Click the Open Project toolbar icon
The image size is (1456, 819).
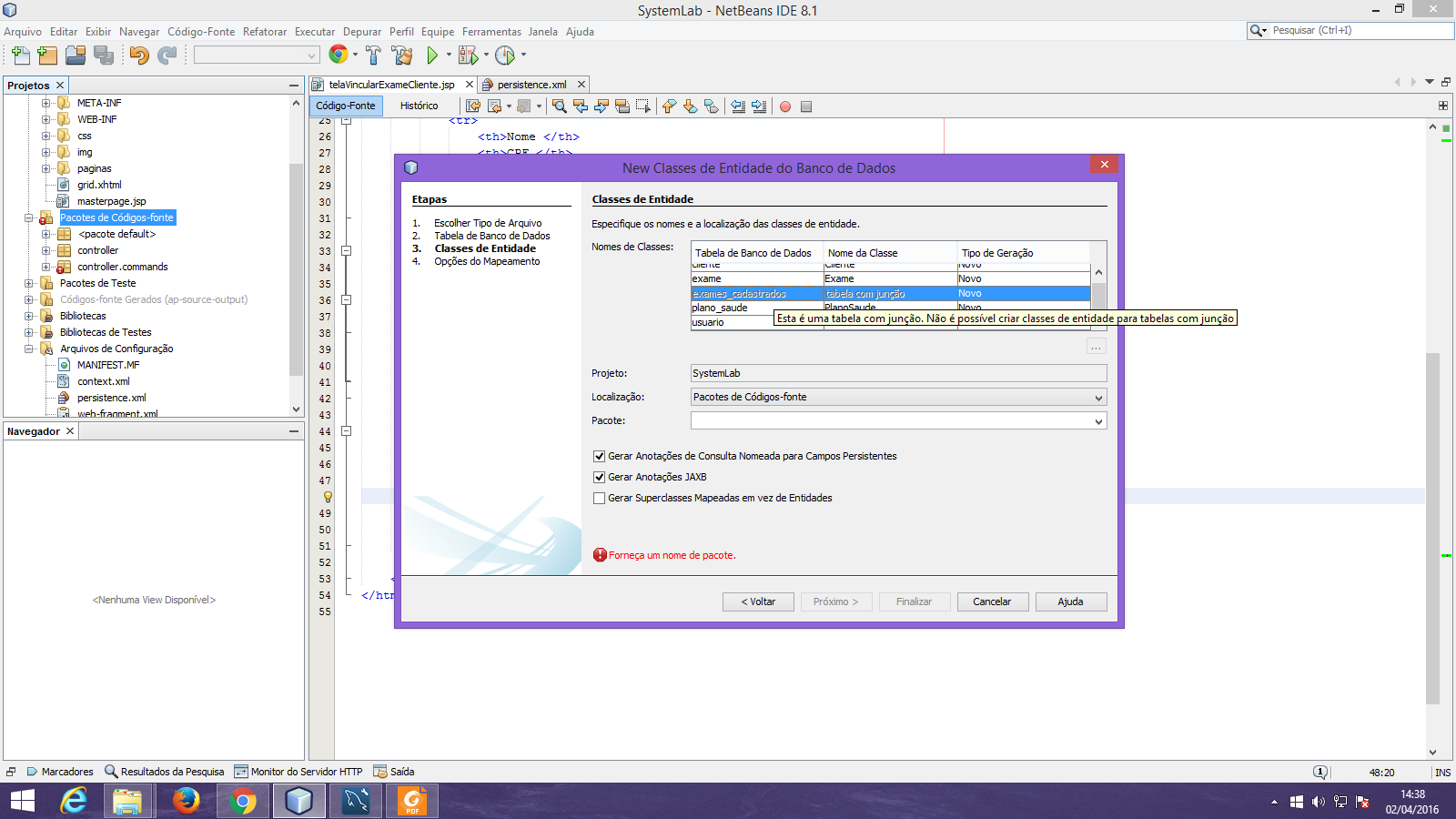click(76, 56)
